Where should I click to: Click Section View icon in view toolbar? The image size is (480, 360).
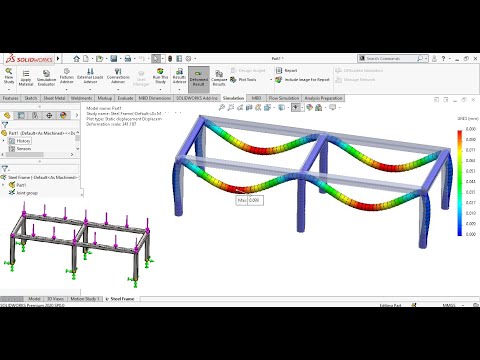tap(249, 107)
